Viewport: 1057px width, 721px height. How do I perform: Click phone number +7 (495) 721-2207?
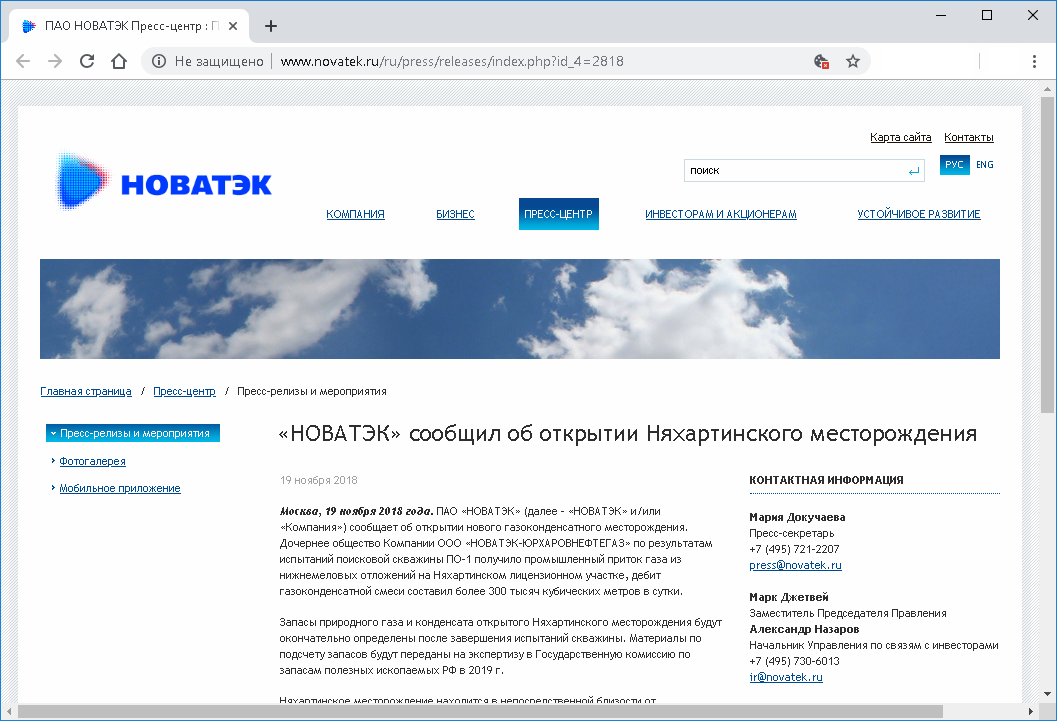coord(794,549)
